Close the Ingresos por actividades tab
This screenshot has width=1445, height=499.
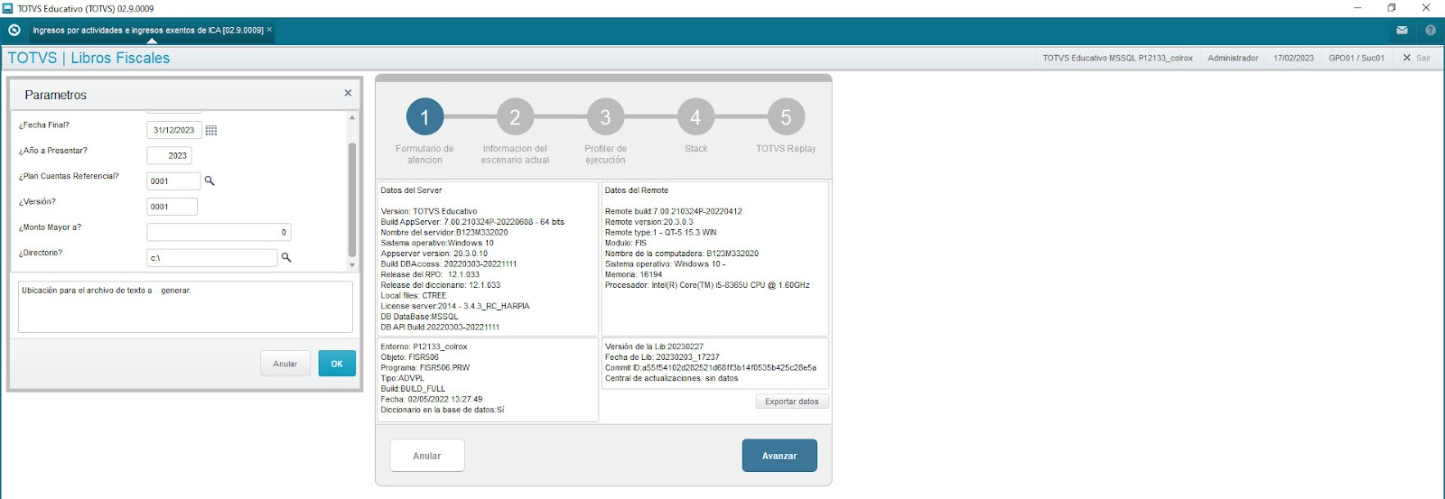[269, 30]
